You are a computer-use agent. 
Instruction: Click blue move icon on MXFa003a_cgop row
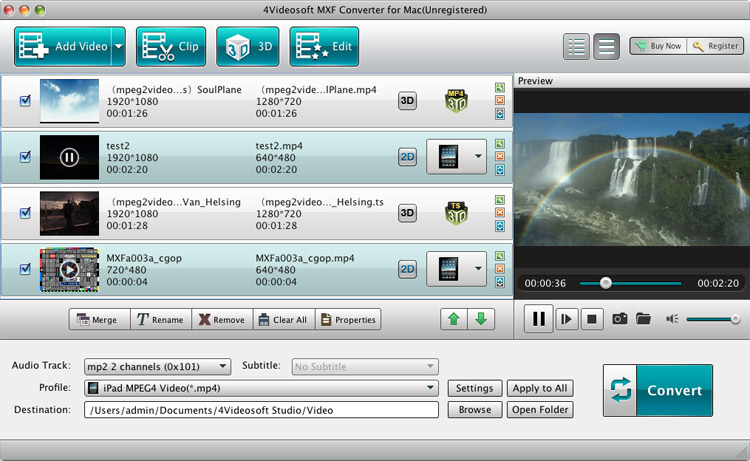500,282
